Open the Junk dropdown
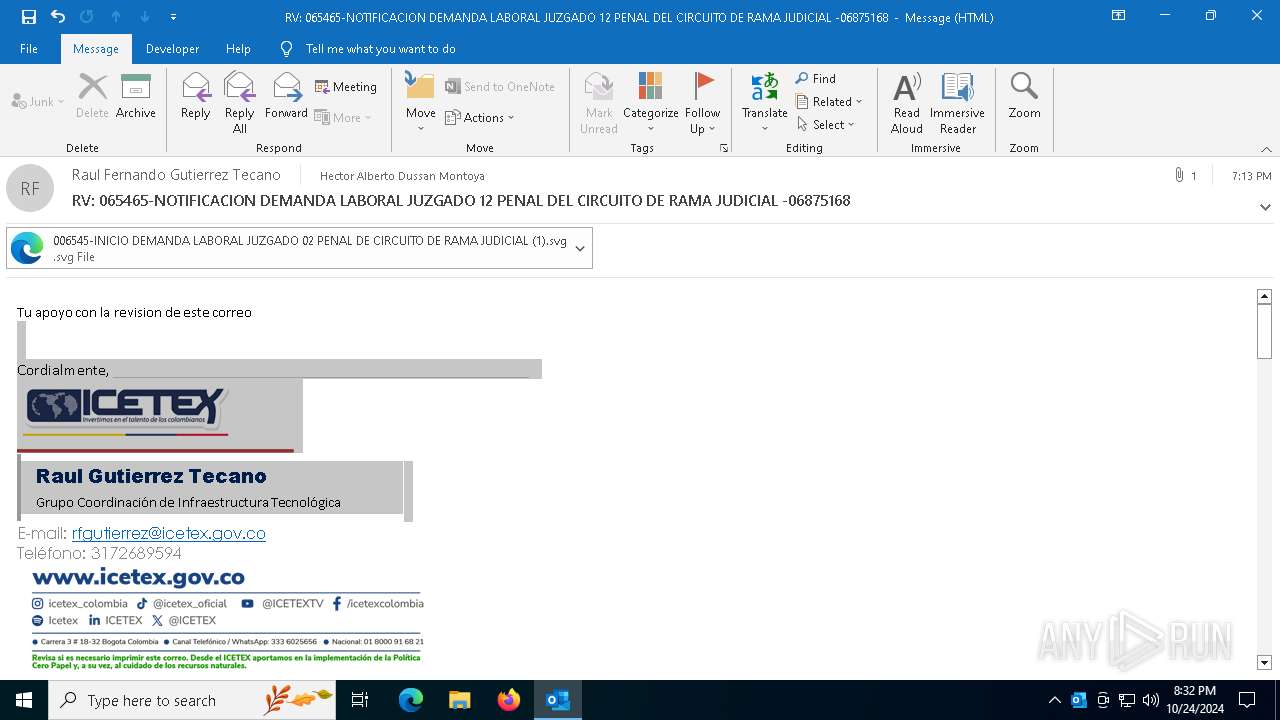This screenshot has width=1280, height=720. coord(38,101)
